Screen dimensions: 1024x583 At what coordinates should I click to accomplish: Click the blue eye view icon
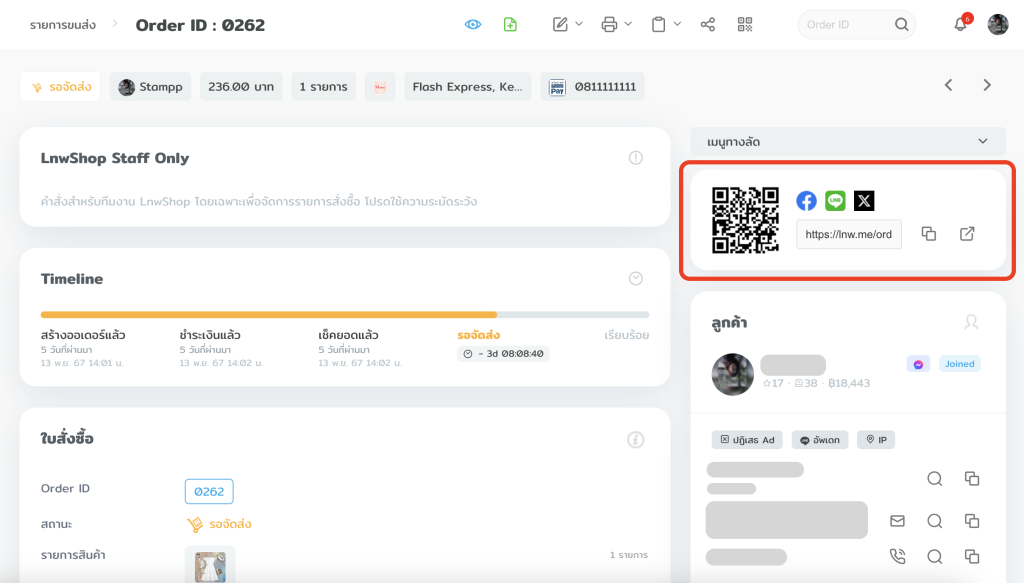click(473, 24)
